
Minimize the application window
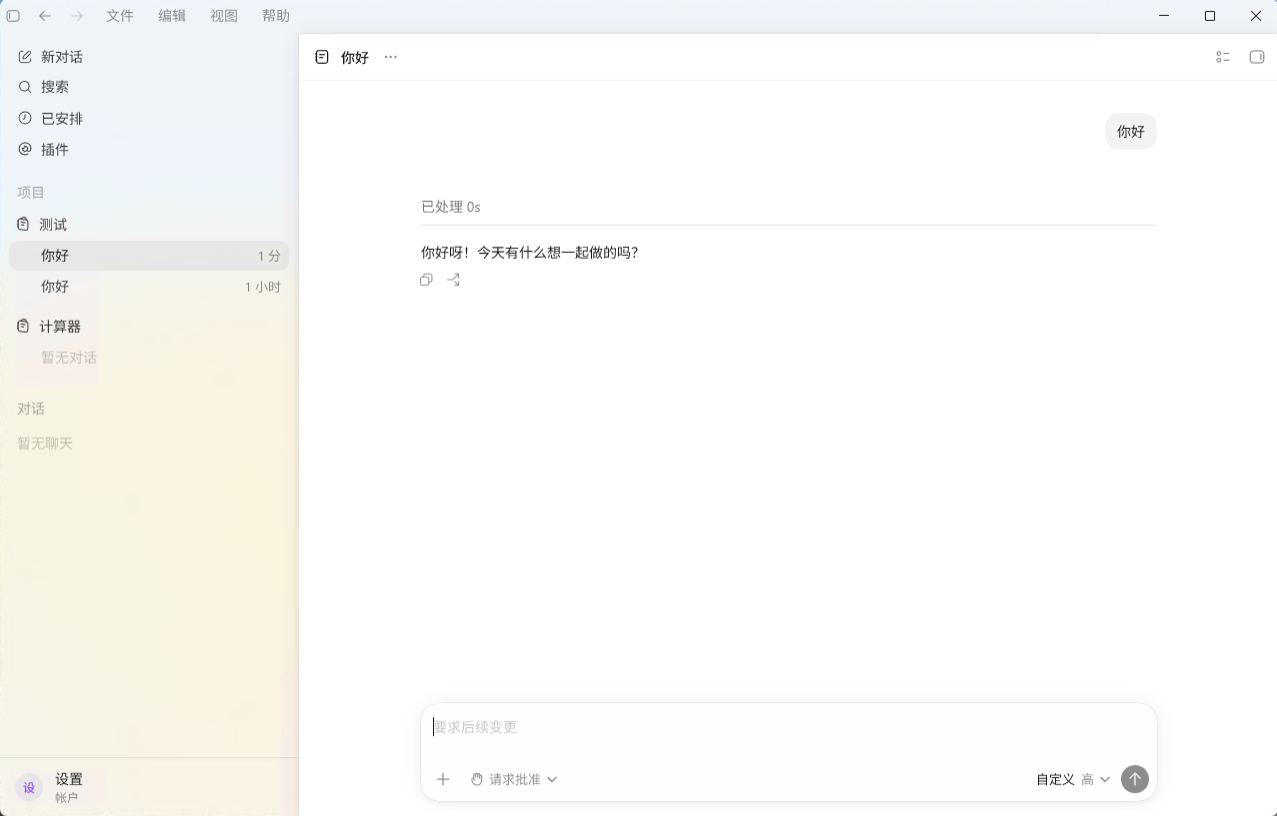click(x=1164, y=16)
